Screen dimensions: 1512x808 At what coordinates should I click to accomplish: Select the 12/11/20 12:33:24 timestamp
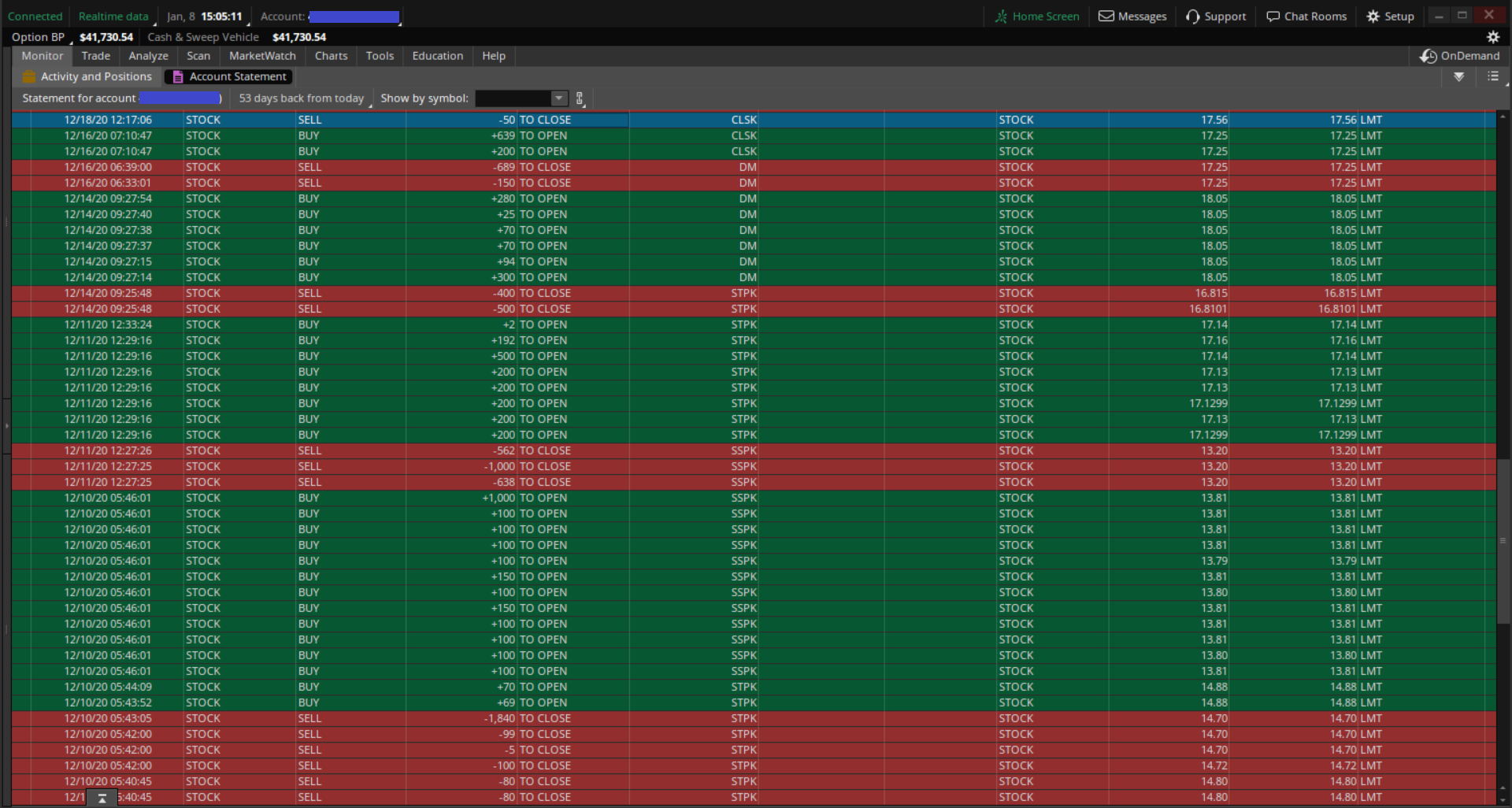(x=109, y=324)
